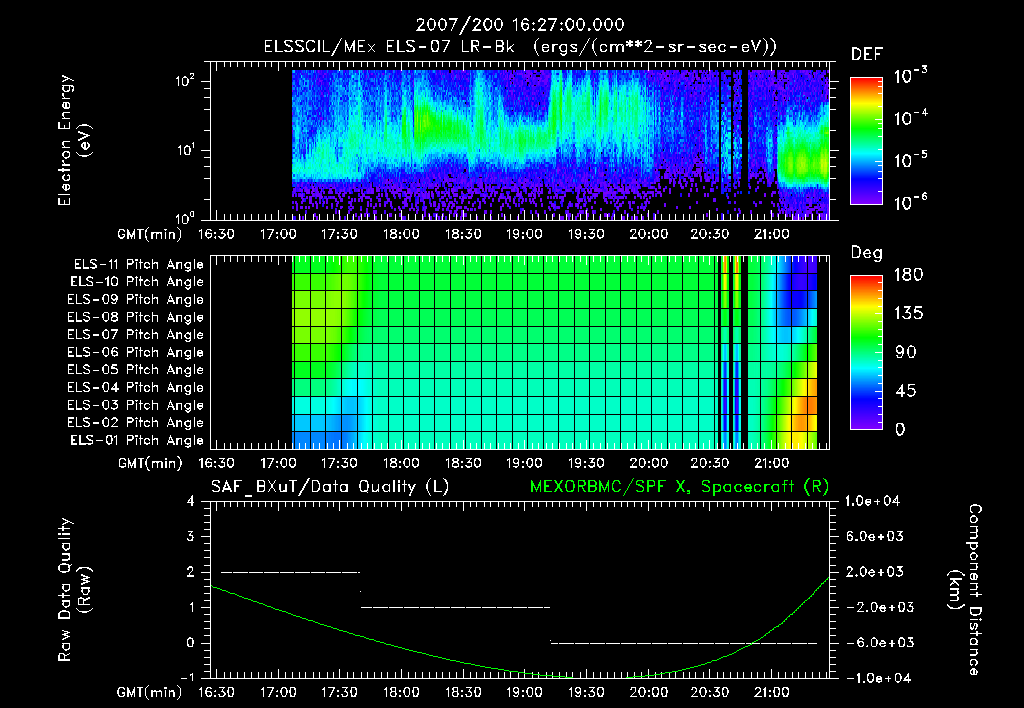
Task: Click the ELS-04 Pitch Angle row label
Action: pos(135,387)
